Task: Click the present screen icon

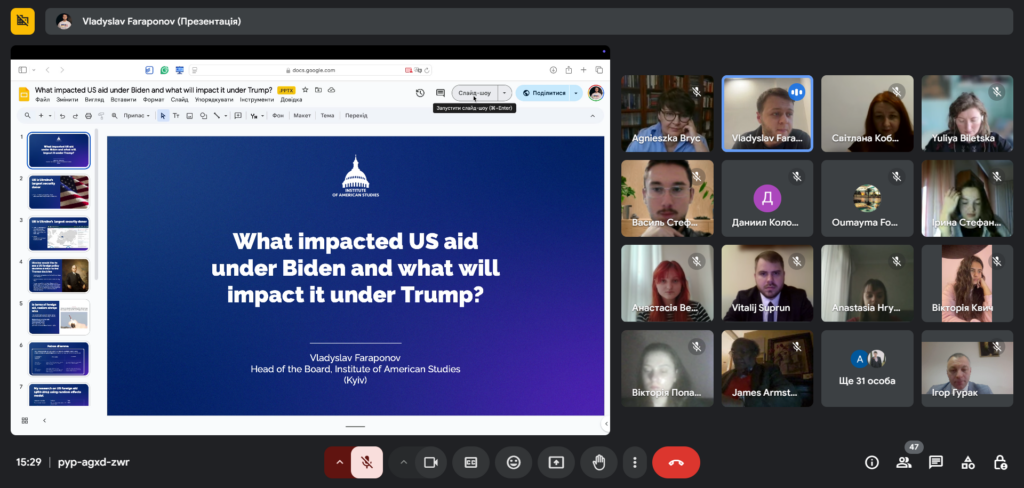Action: click(x=556, y=462)
